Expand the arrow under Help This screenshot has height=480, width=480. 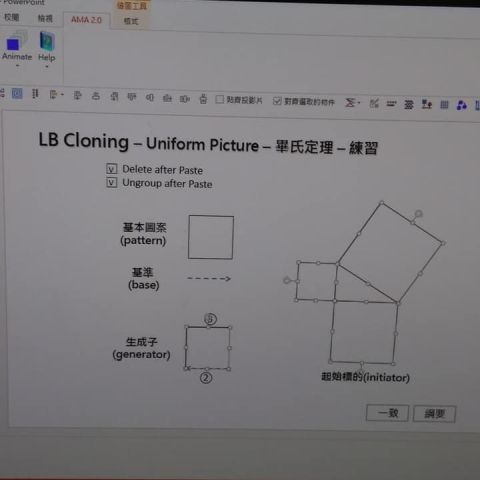pos(47,67)
